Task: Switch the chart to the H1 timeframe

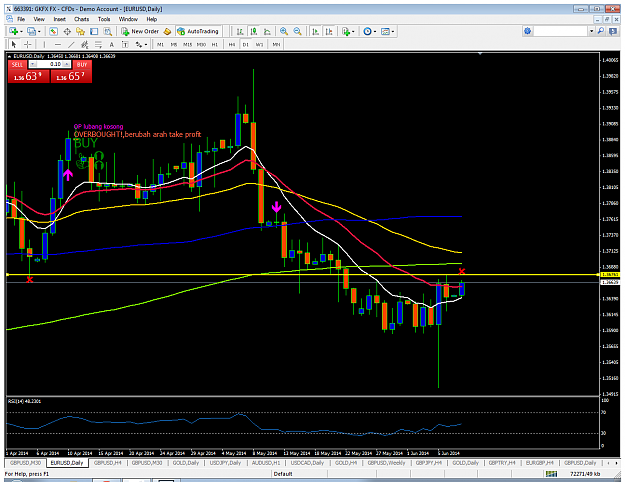Action: (215, 44)
